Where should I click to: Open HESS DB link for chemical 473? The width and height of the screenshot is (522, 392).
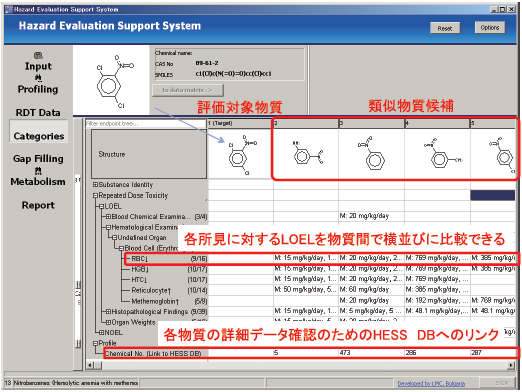345,353
